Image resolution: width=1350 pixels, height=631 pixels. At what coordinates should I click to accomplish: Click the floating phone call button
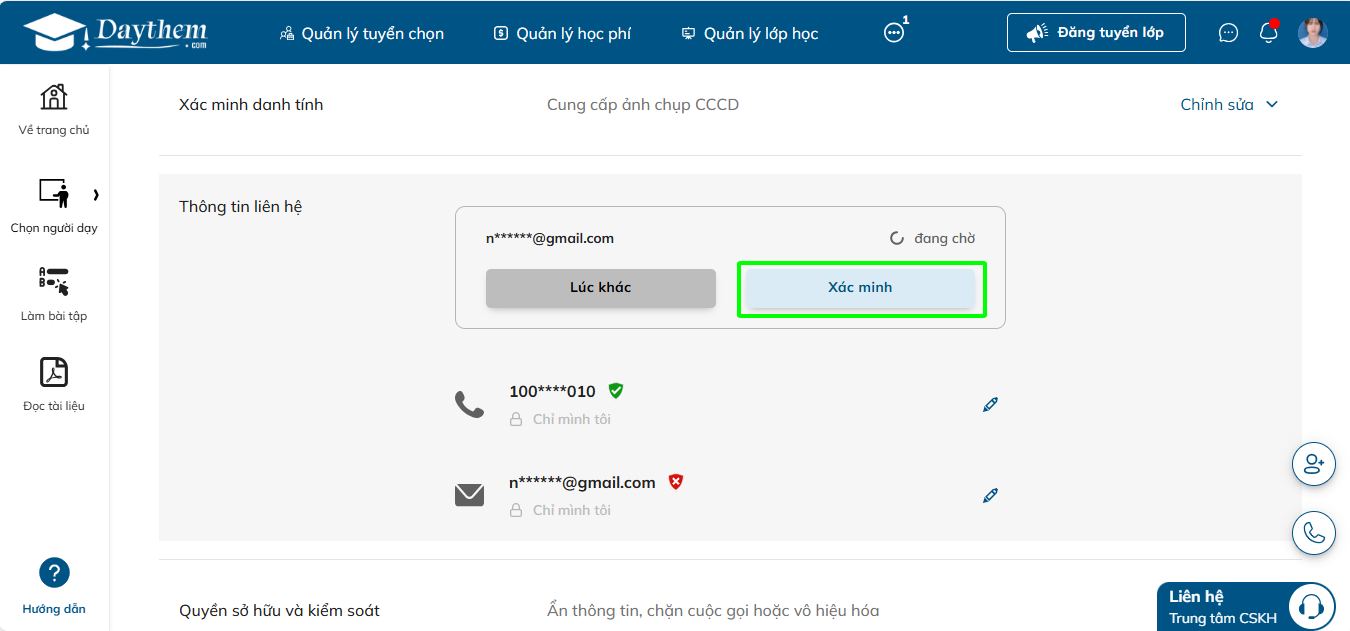(x=1314, y=533)
